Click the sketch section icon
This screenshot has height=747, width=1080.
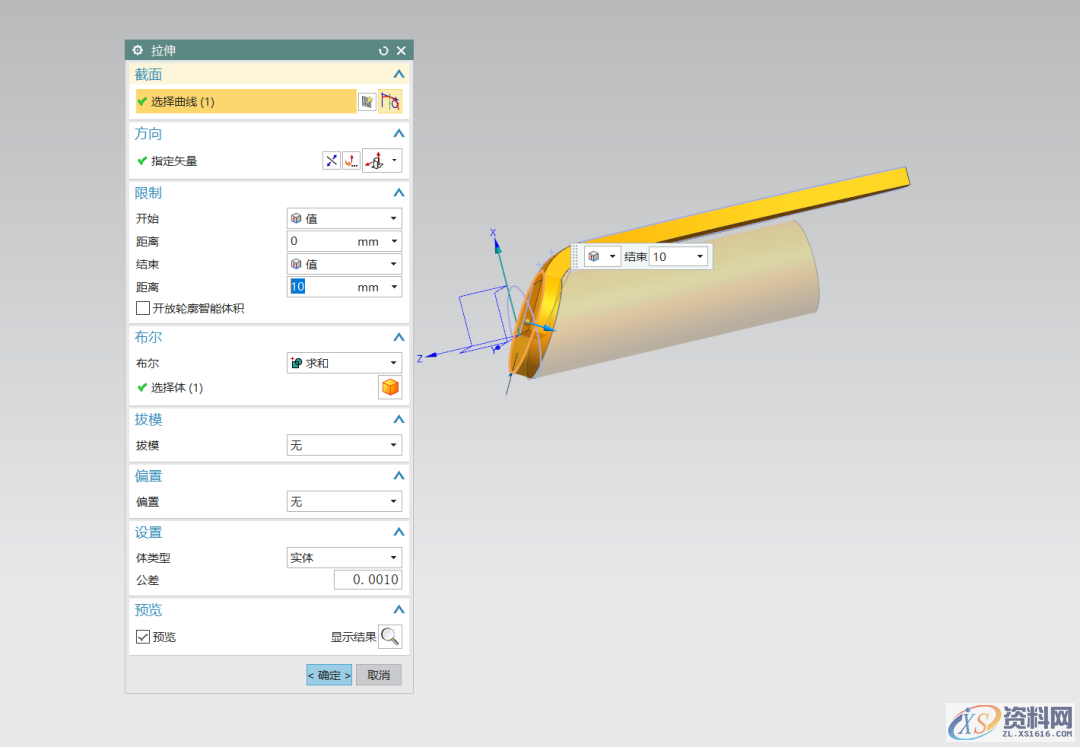tap(368, 101)
